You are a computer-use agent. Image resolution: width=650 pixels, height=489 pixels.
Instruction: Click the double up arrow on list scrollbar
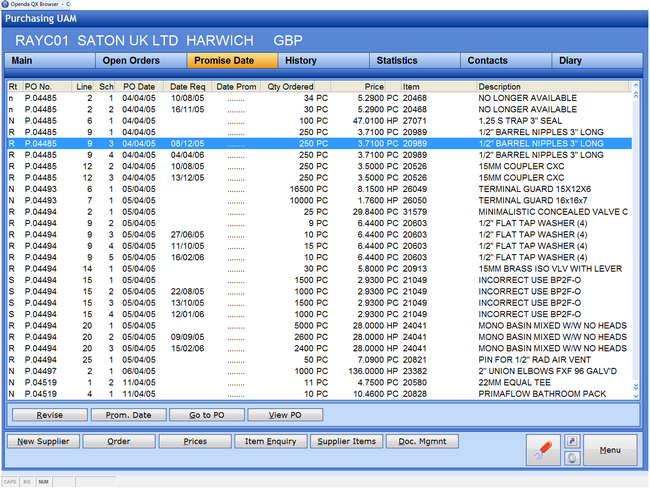click(x=635, y=94)
